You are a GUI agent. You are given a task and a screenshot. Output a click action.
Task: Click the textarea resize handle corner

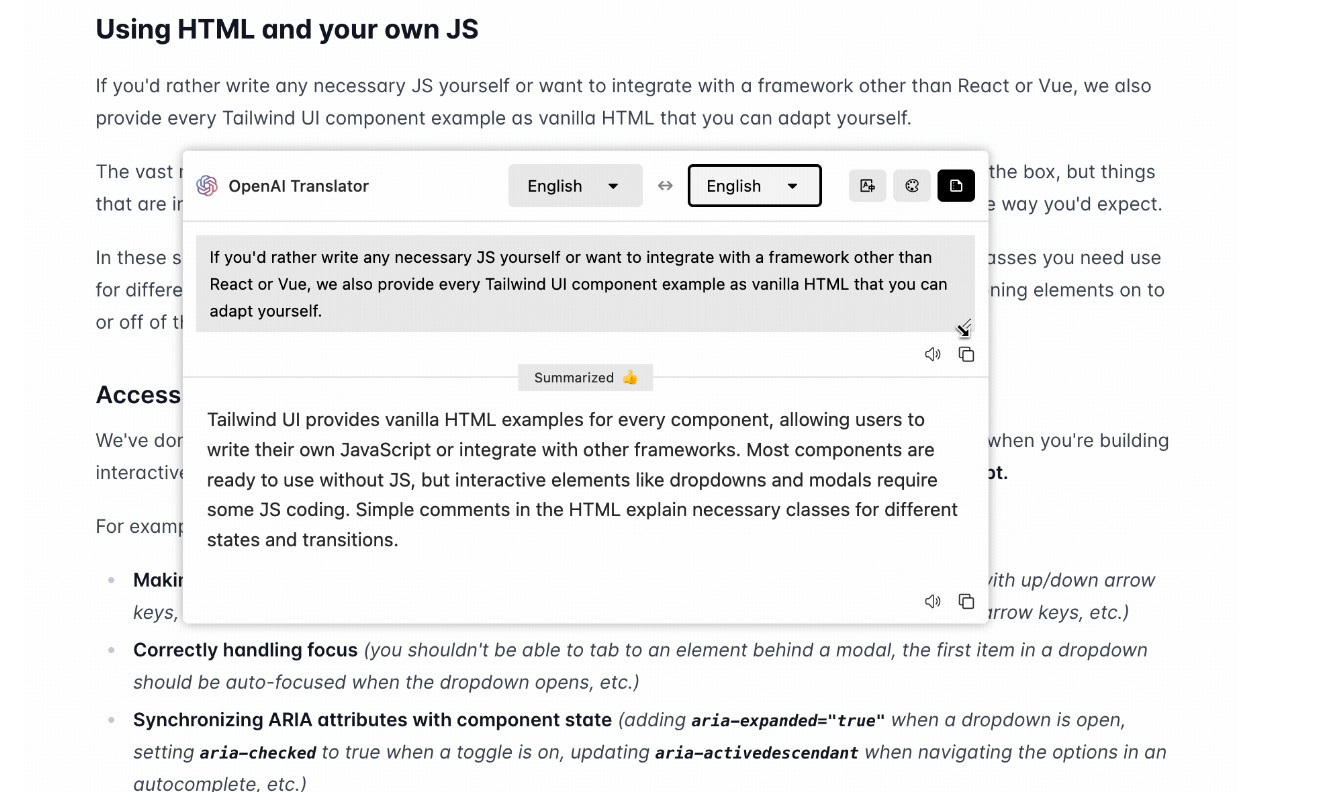click(x=965, y=326)
